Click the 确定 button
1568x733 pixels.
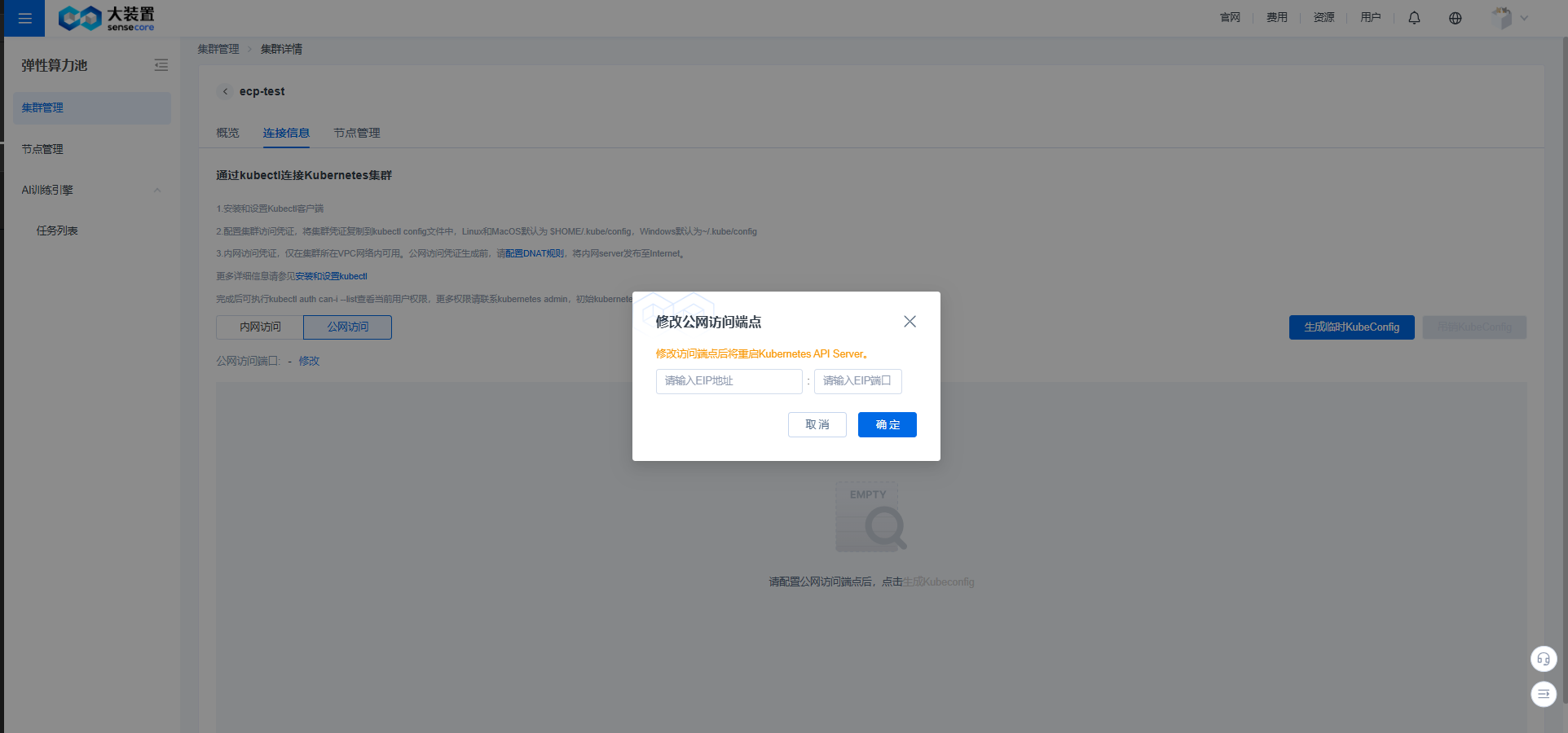[x=888, y=424]
